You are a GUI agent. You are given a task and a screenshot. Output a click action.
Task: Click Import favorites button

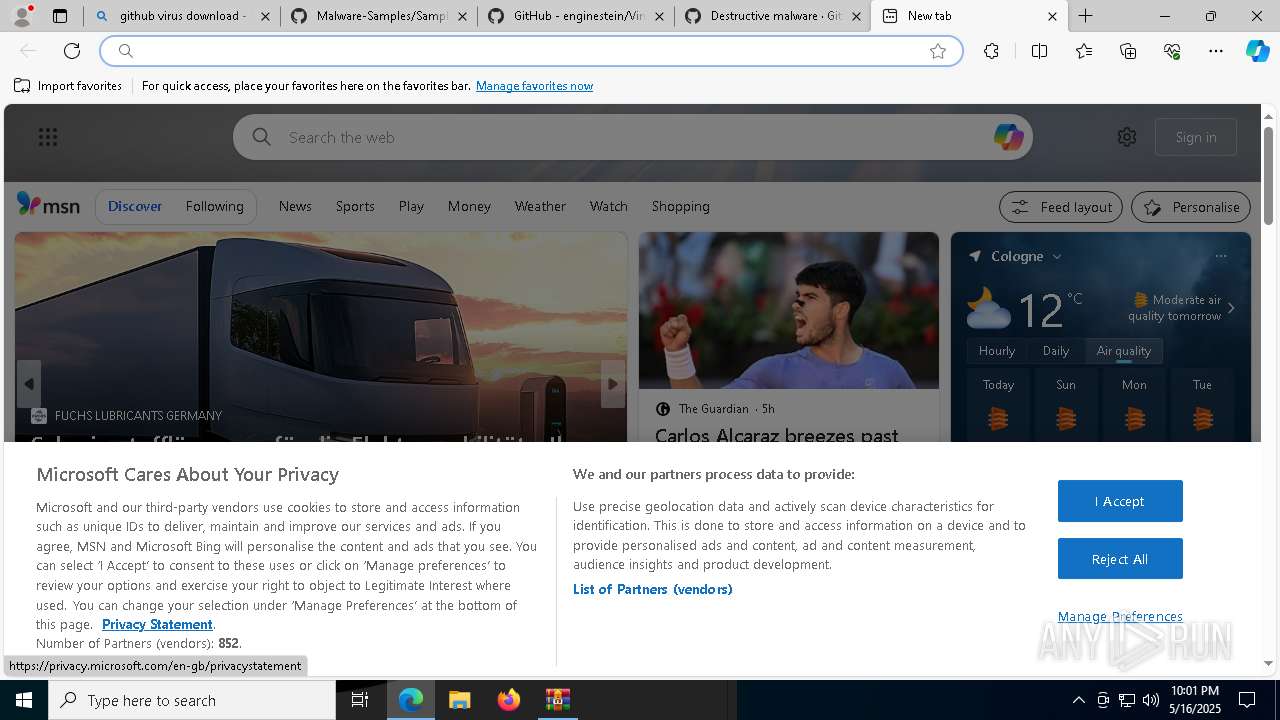[68, 86]
